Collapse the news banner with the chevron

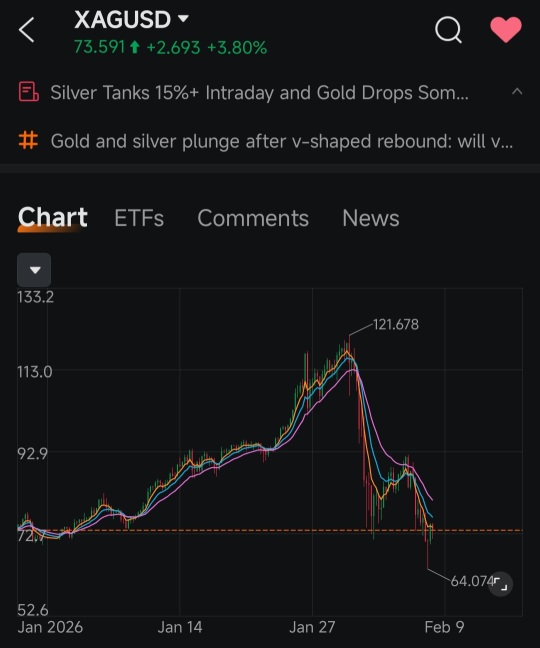pyautogui.click(x=517, y=92)
